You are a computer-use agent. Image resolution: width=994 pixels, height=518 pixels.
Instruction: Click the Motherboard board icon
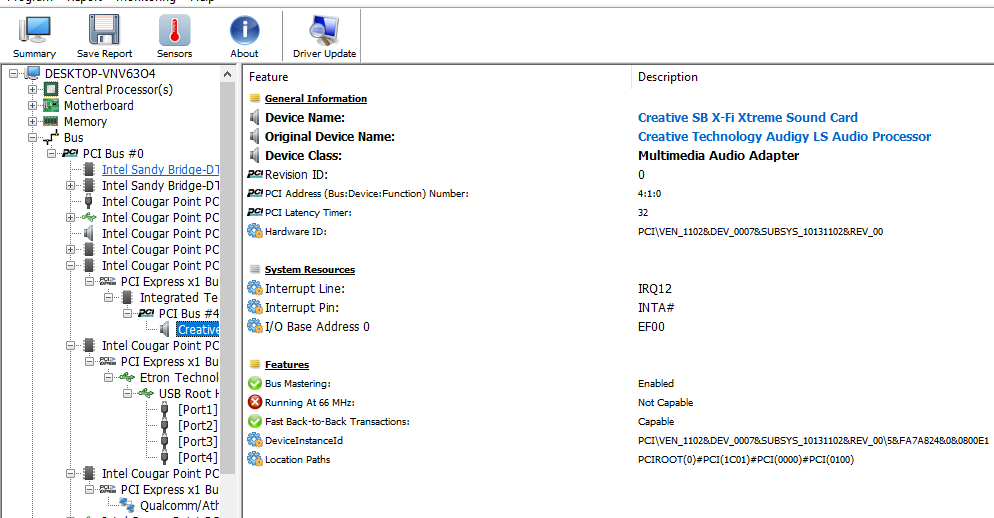51,105
